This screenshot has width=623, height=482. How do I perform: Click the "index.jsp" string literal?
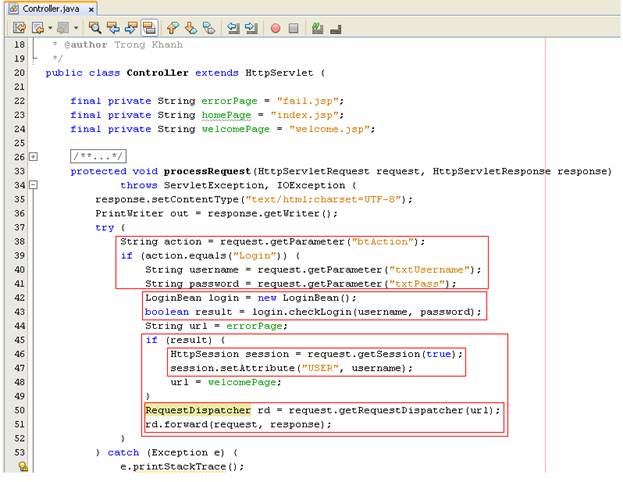click(304, 115)
